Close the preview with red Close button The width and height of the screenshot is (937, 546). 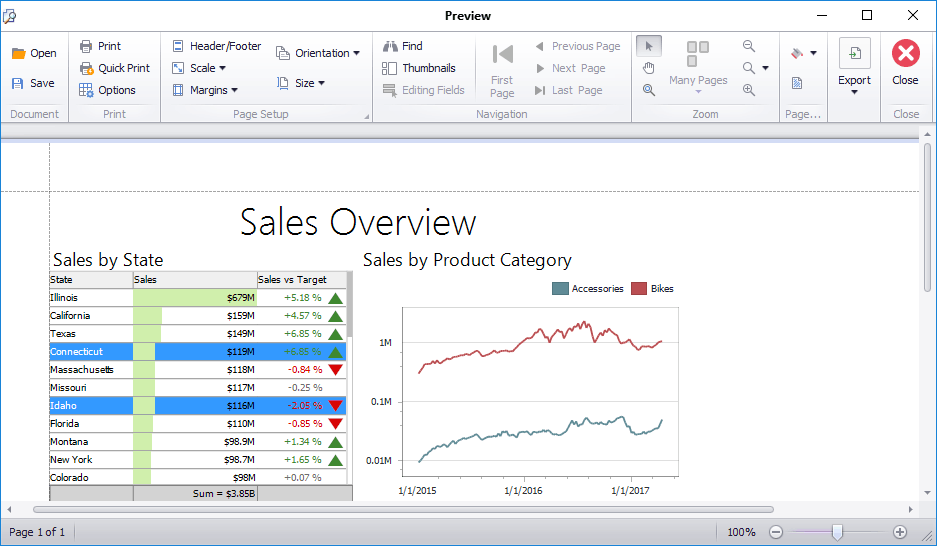click(x=905, y=62)
